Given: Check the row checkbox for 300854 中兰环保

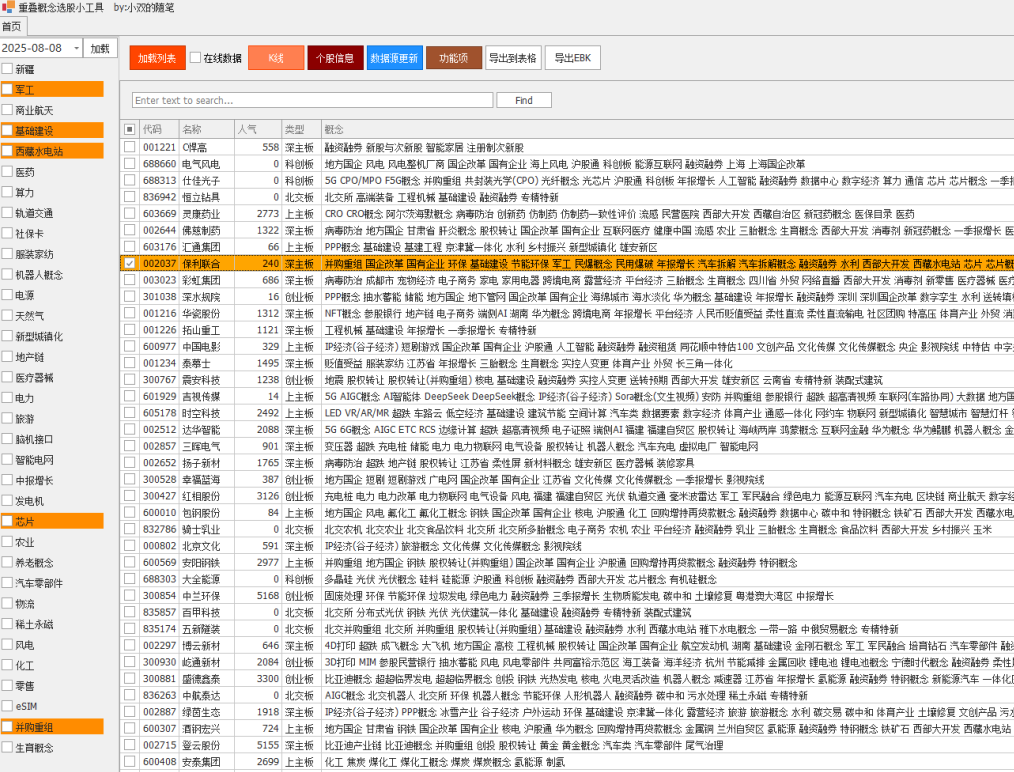Looking at the screenshot, I should point(129,595).
